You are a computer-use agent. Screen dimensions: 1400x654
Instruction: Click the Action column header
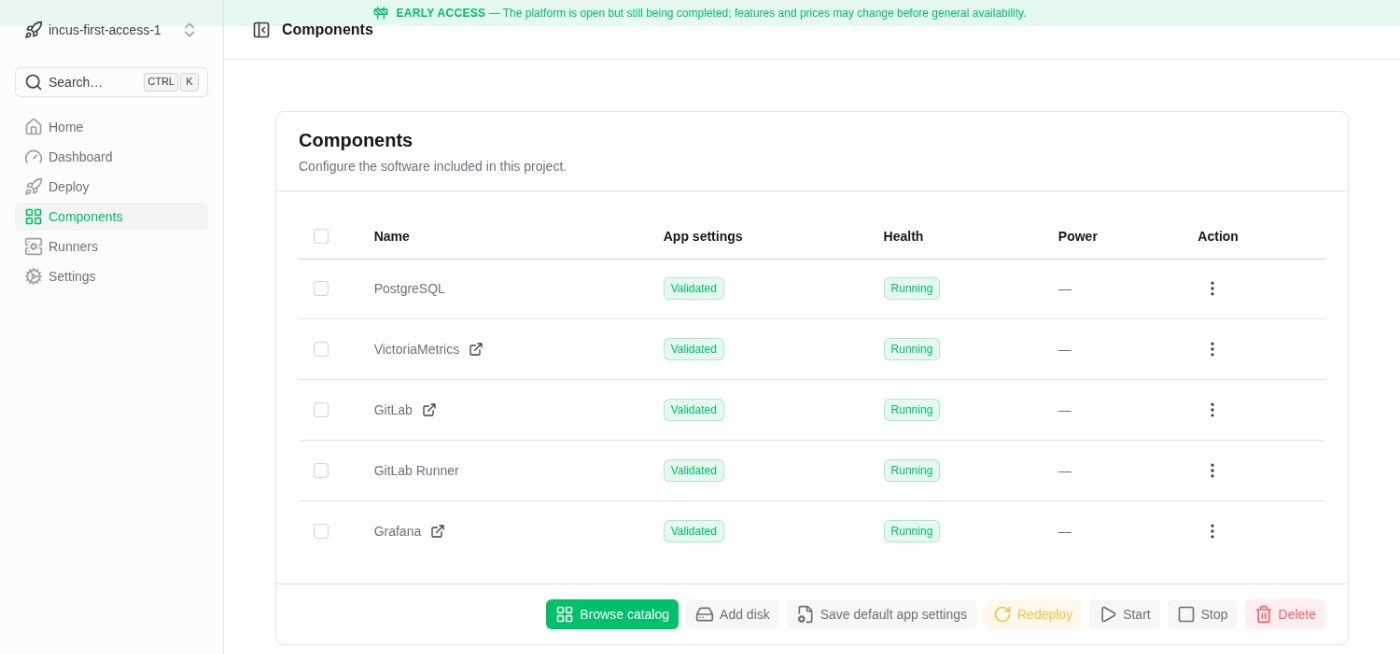(1217, 236)
